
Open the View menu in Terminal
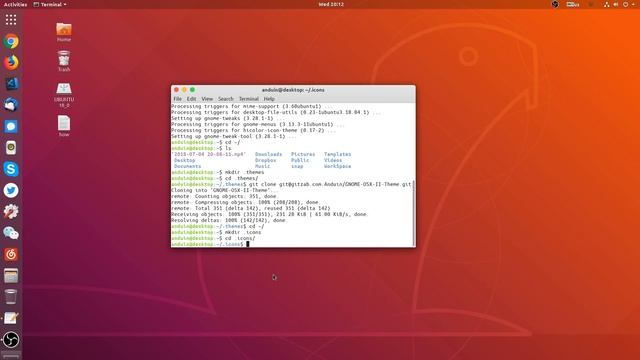click(207, 99)
